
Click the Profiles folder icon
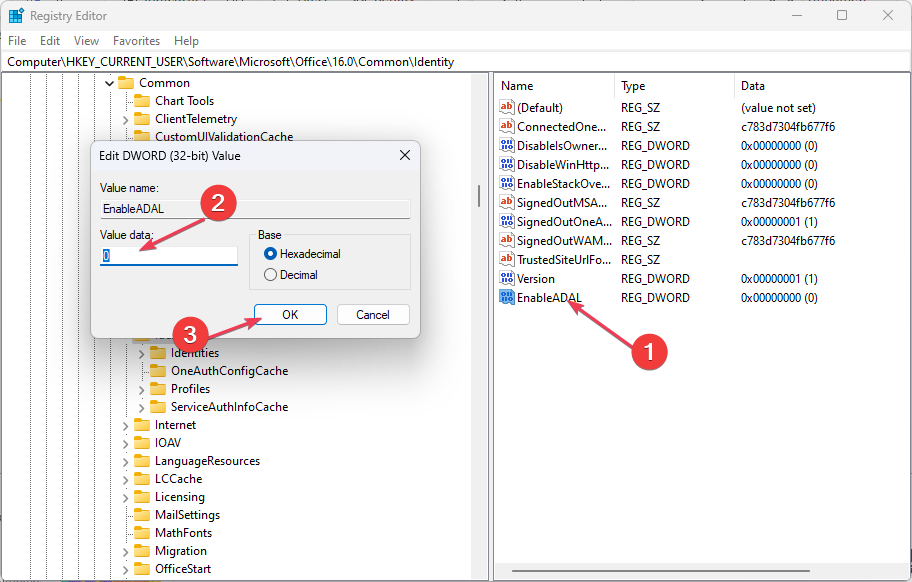point(158,388)
